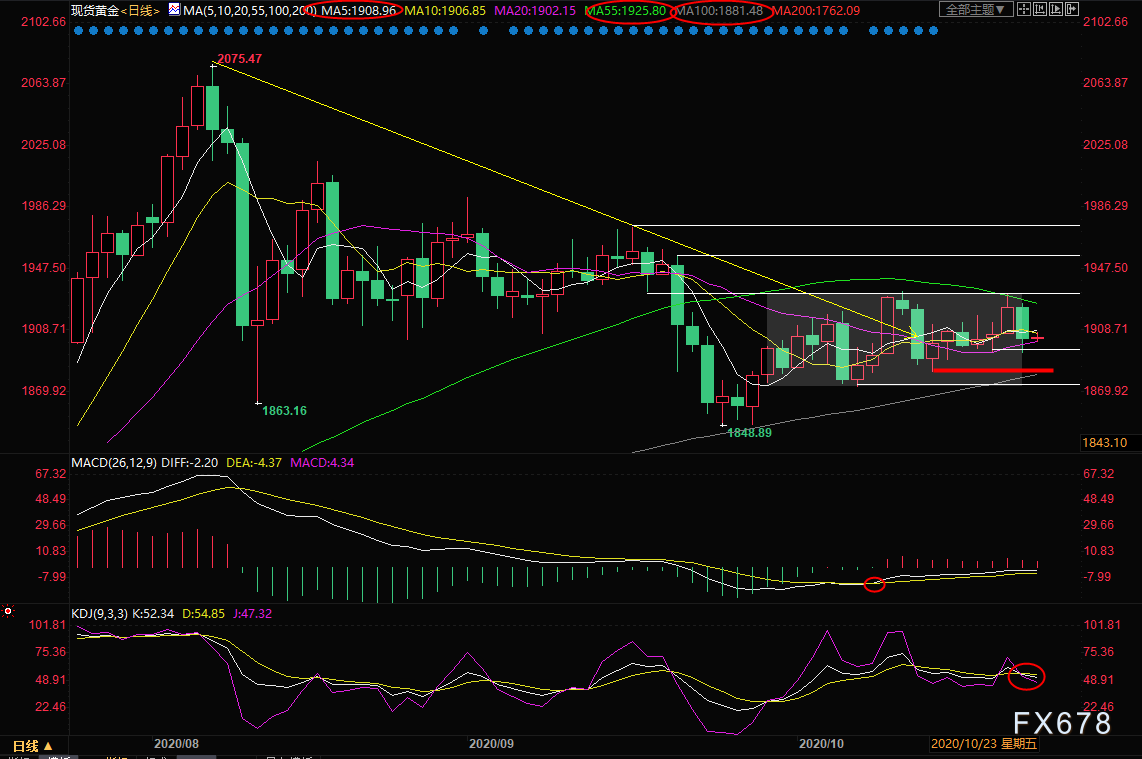Select the MA(5,10,20,55,100,200) parameter label
The width and height of the screenshot is (1142, 759).
tap(250, 11)
